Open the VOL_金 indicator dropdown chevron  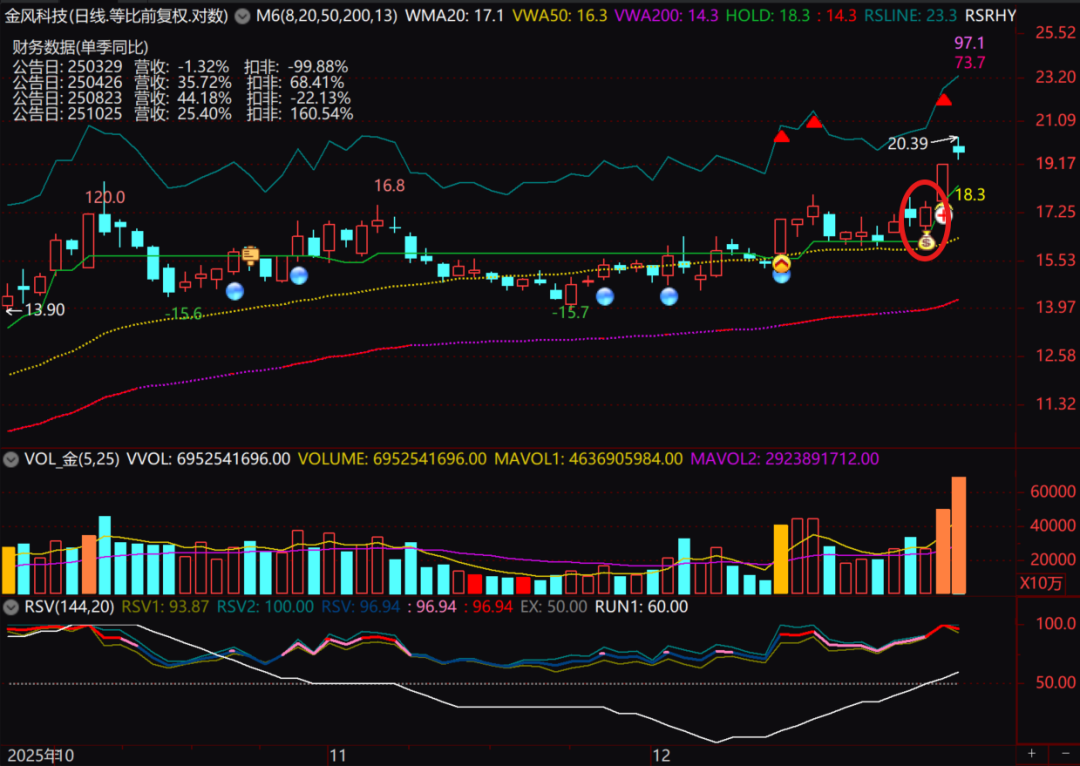pos(11,459)
